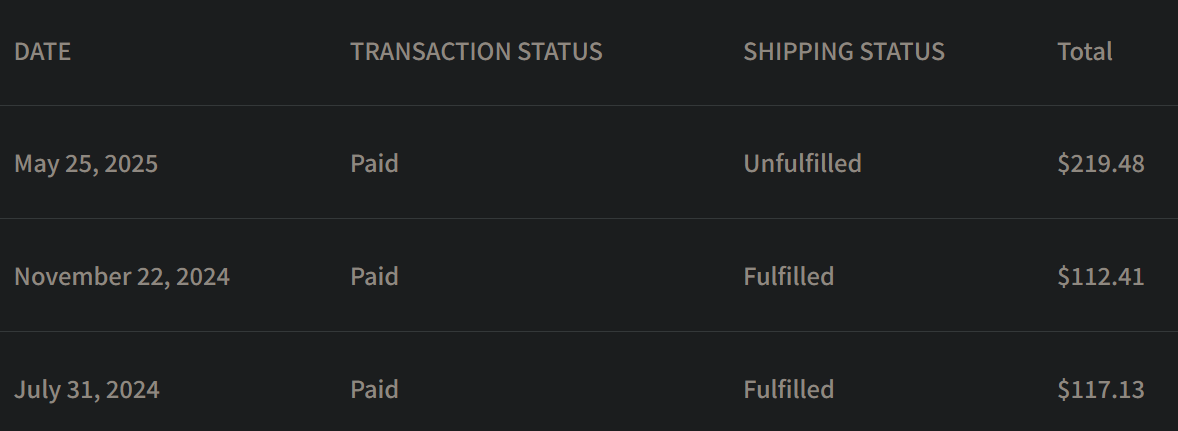Click the $219.48 order total

(1100, 164)
